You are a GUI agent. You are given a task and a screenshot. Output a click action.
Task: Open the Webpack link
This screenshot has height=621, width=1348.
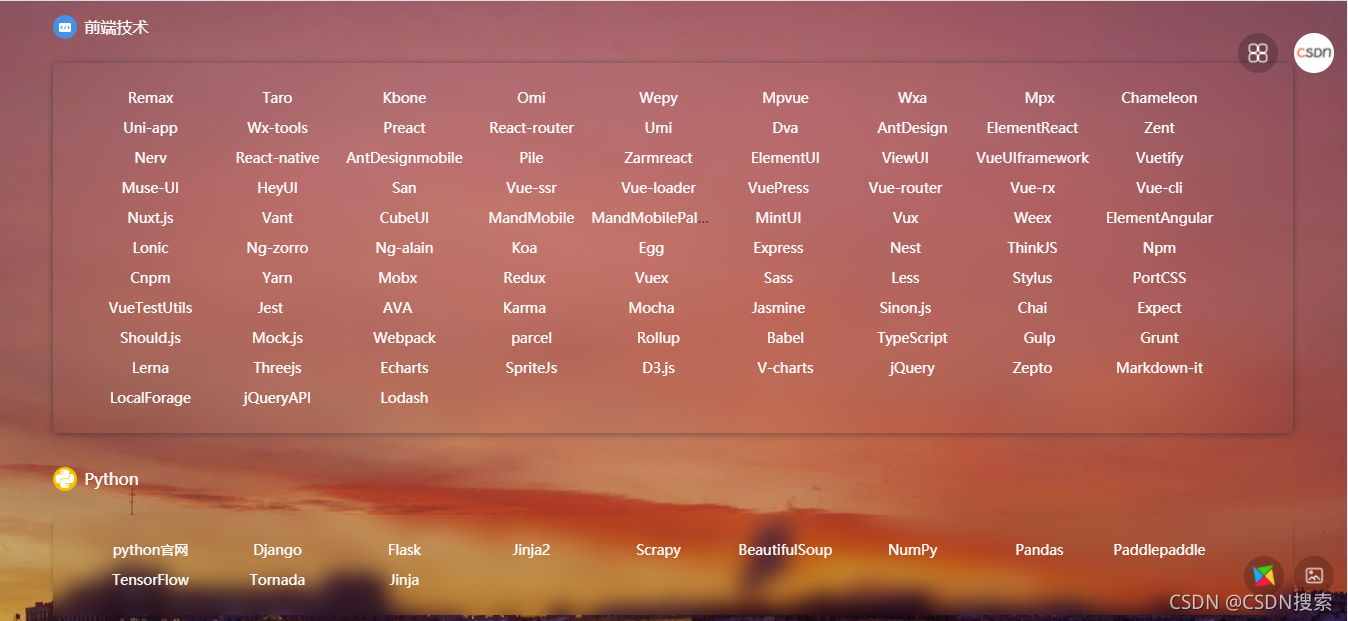click(x=405, y=338)
